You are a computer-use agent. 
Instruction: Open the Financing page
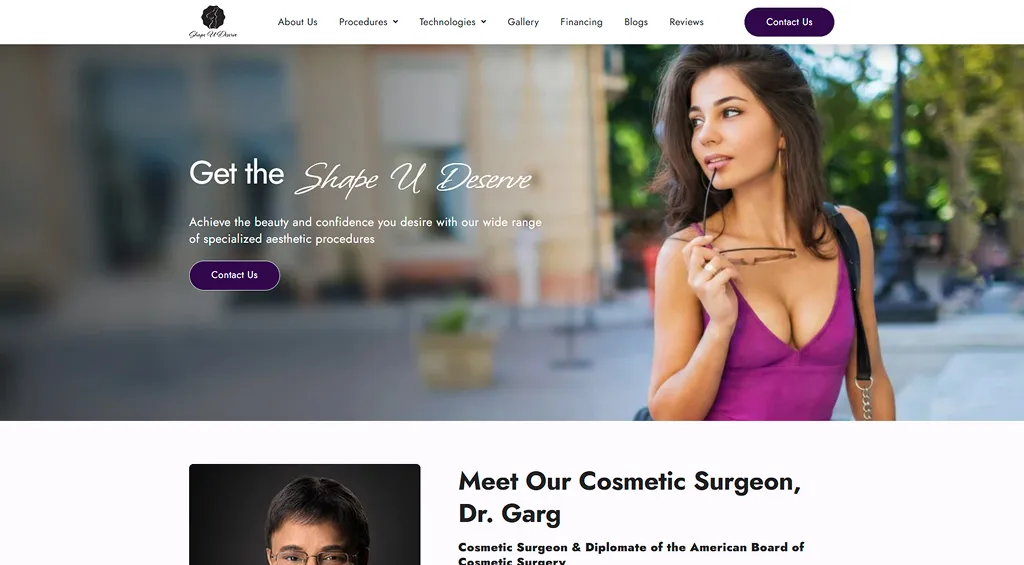[581, 22]
